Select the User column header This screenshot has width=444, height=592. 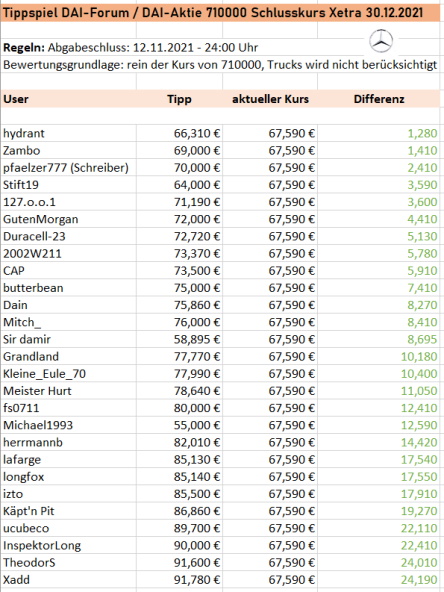[16, 99]
